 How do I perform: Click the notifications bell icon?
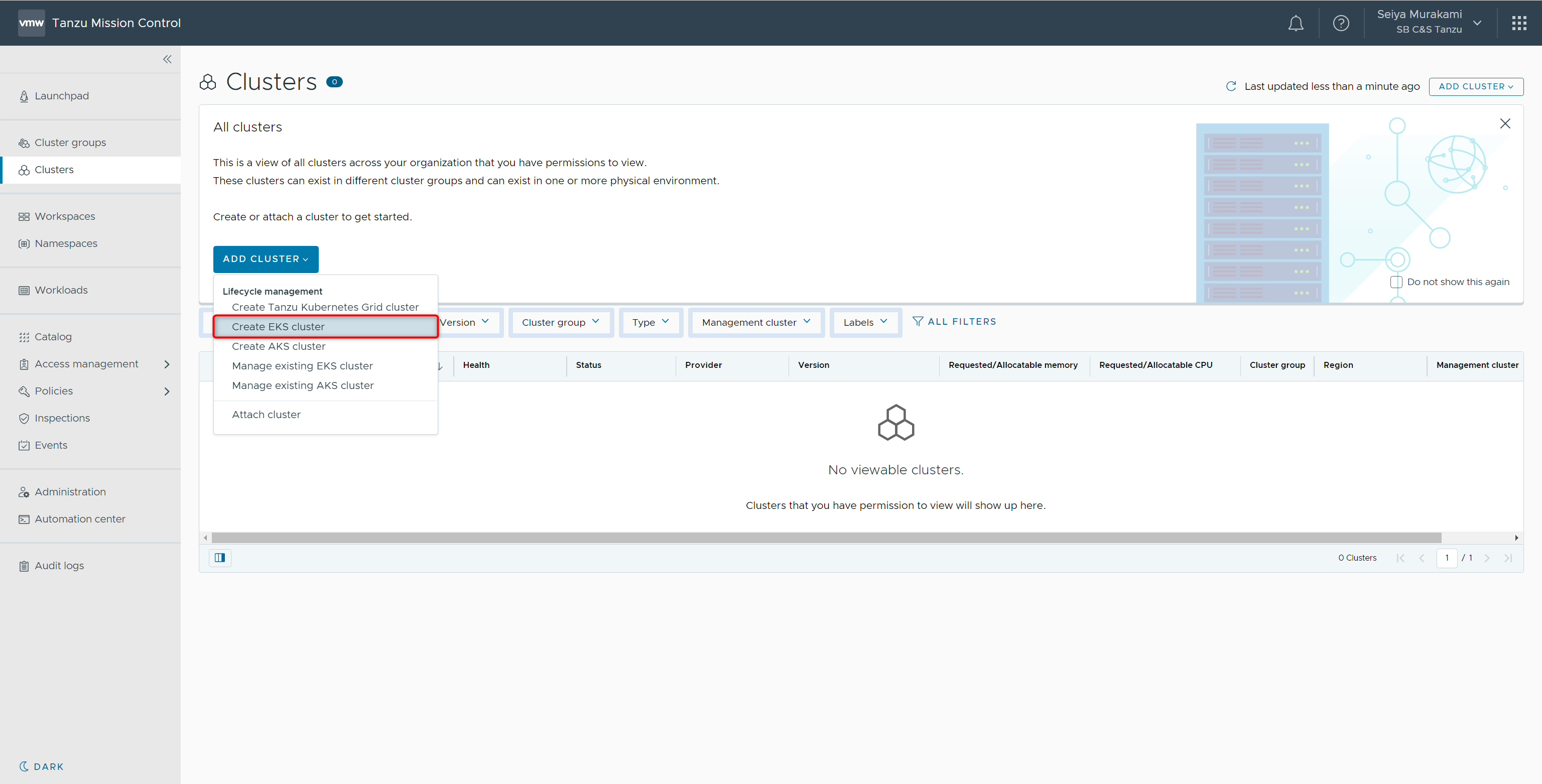point(1296,24)
